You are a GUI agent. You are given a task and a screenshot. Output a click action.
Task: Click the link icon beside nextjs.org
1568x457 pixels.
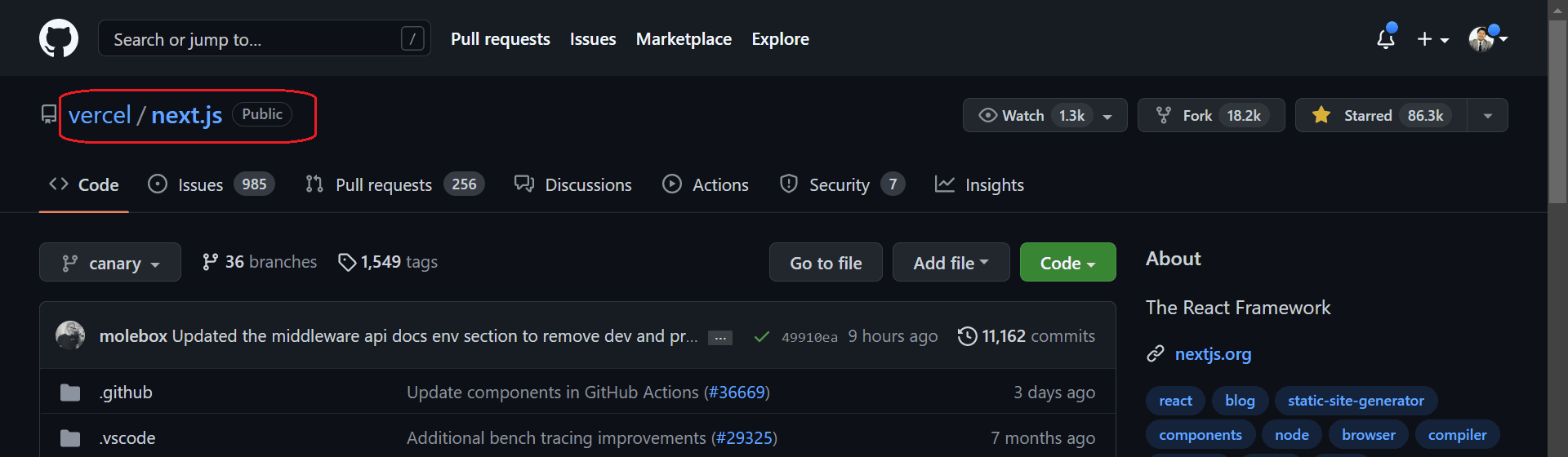[x=1155, y=354]
